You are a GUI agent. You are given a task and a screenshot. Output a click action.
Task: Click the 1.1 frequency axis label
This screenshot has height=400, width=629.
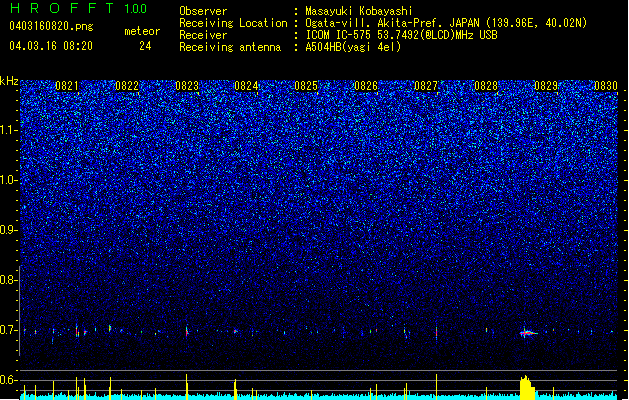click(x=8, y=130)
